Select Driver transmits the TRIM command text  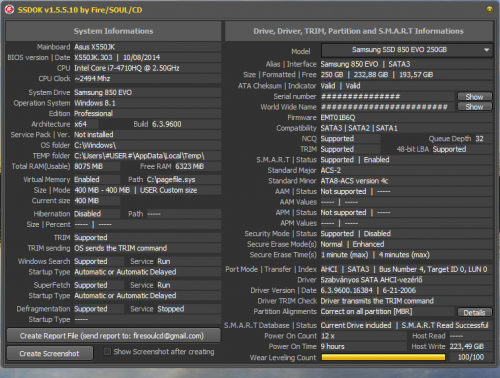(x=377, y=301)
